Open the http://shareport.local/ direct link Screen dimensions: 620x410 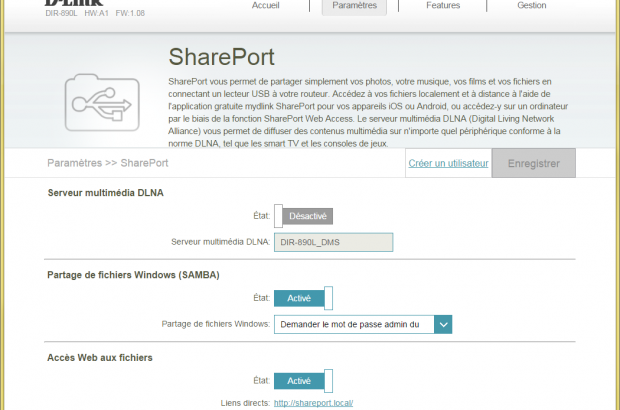313,403
